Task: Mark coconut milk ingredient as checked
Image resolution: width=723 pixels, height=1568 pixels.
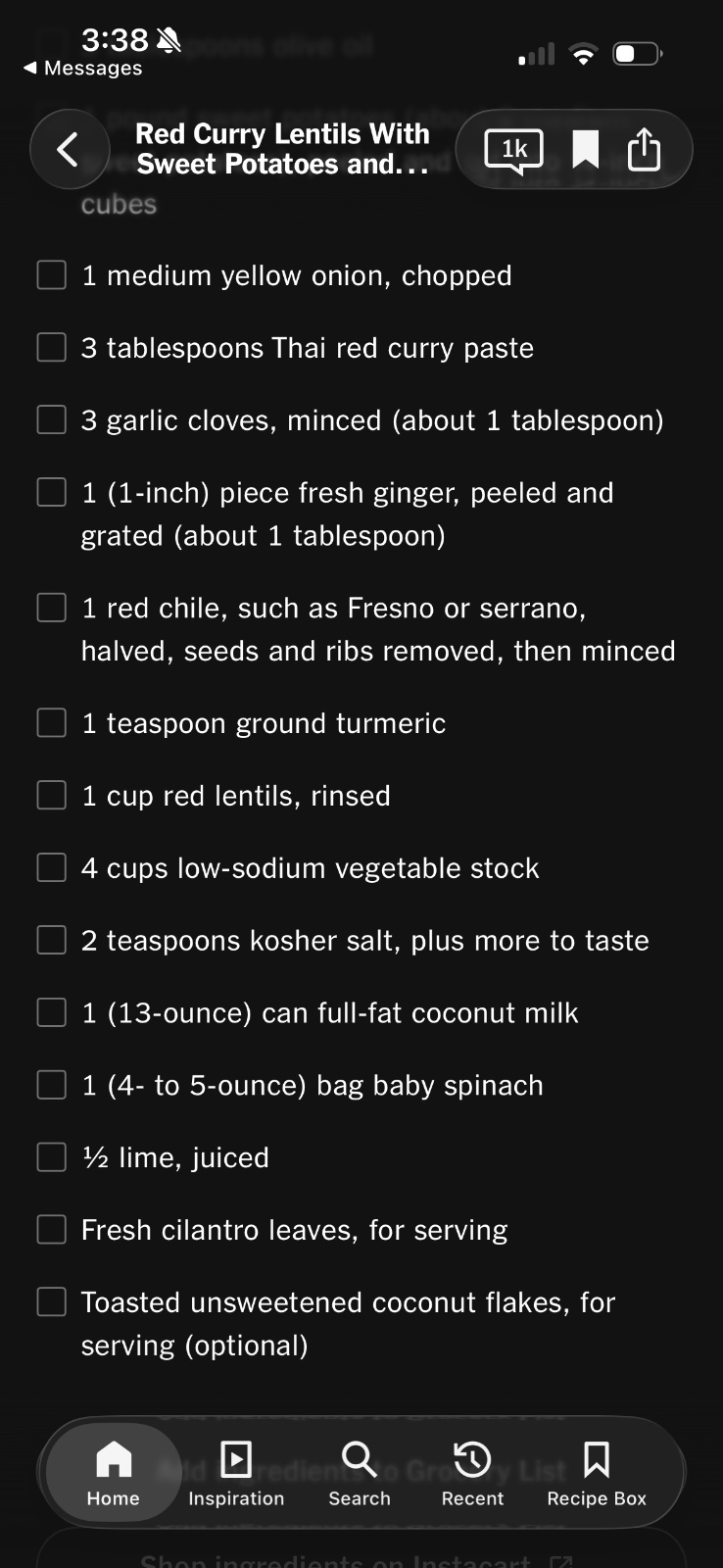Action: tap(52, 1013)
